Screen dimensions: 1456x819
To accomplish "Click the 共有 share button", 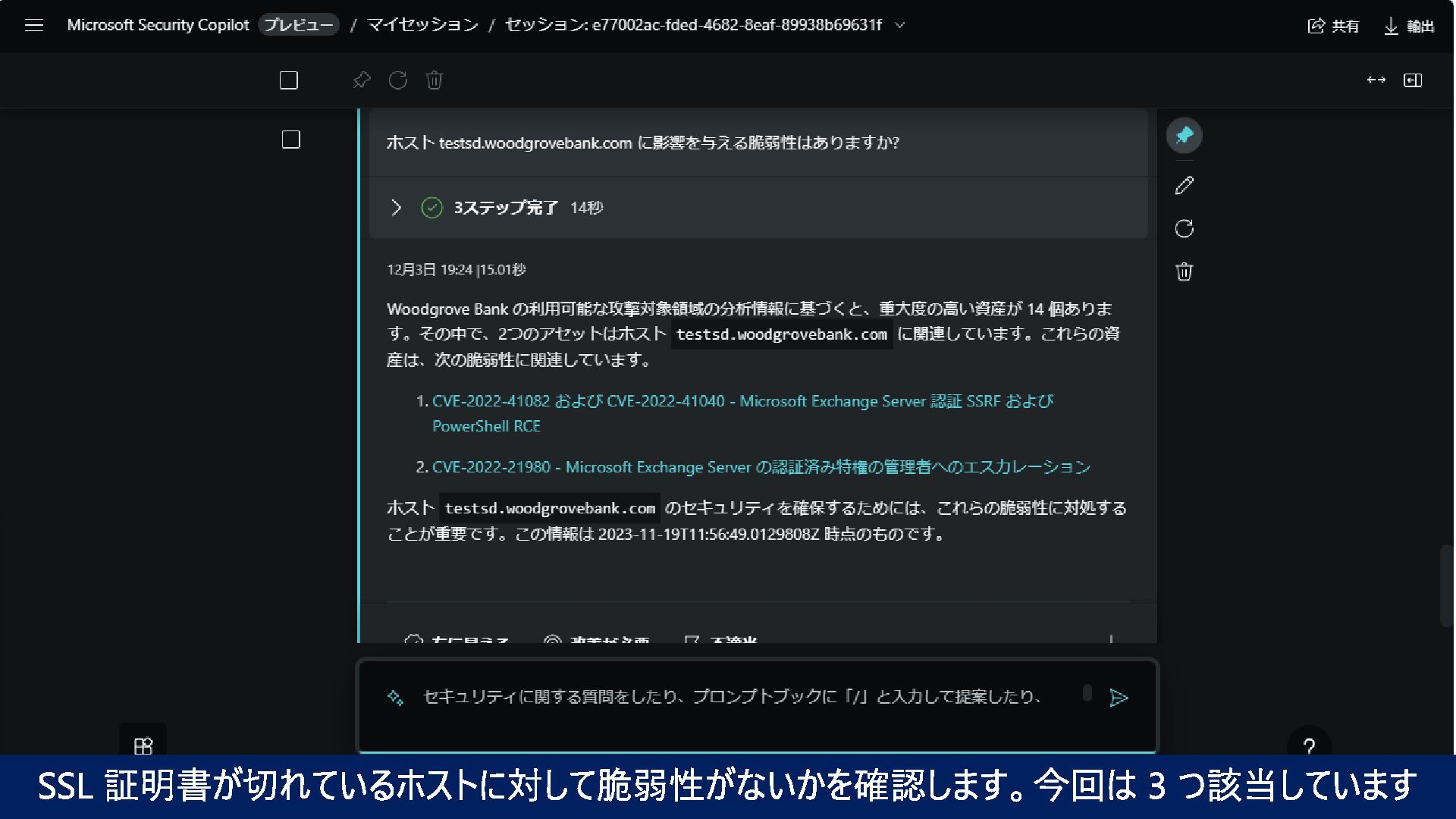I will (x=1334, y=26).
